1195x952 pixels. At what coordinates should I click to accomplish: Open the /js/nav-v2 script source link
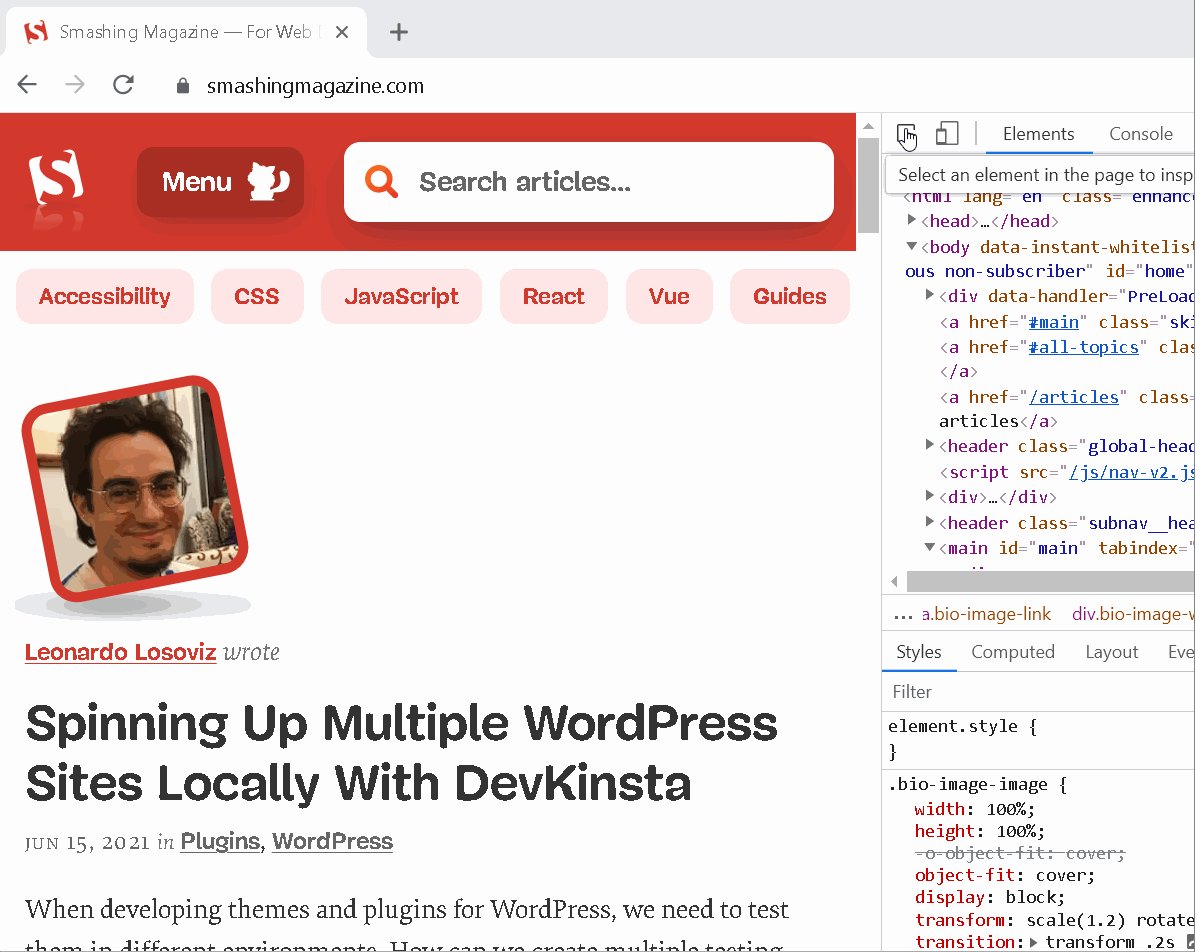click(x=1132, y=473)
